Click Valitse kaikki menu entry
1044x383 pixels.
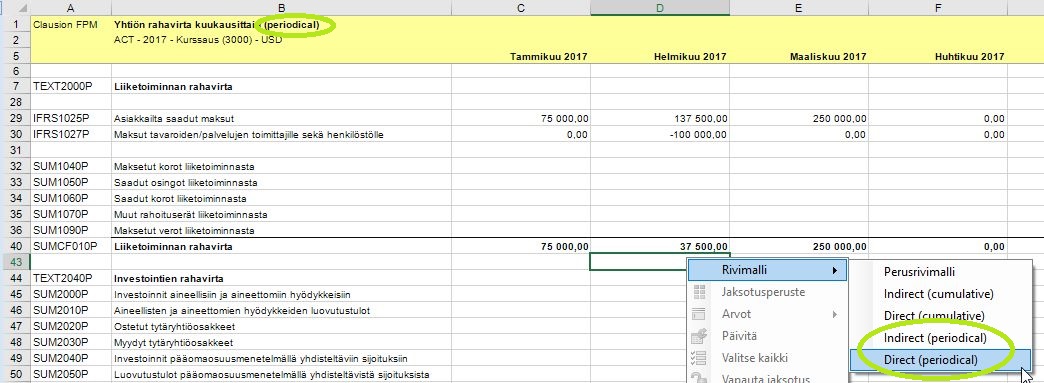pyautogui.click(x=767, y=358)
